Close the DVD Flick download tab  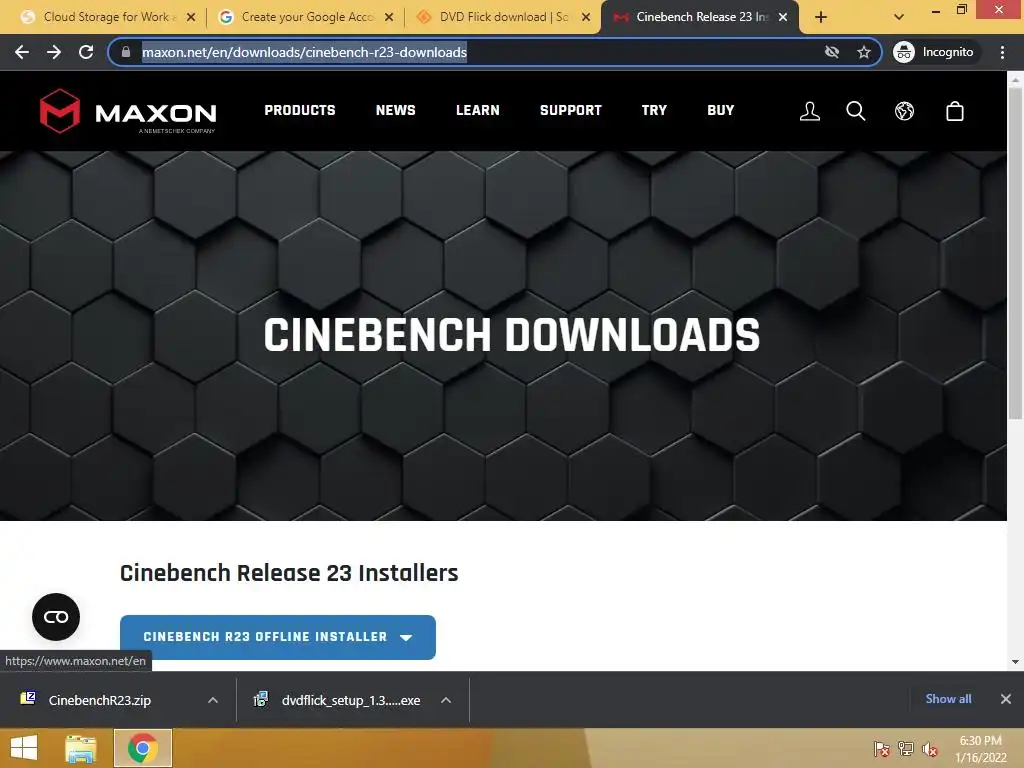point(586,18)
